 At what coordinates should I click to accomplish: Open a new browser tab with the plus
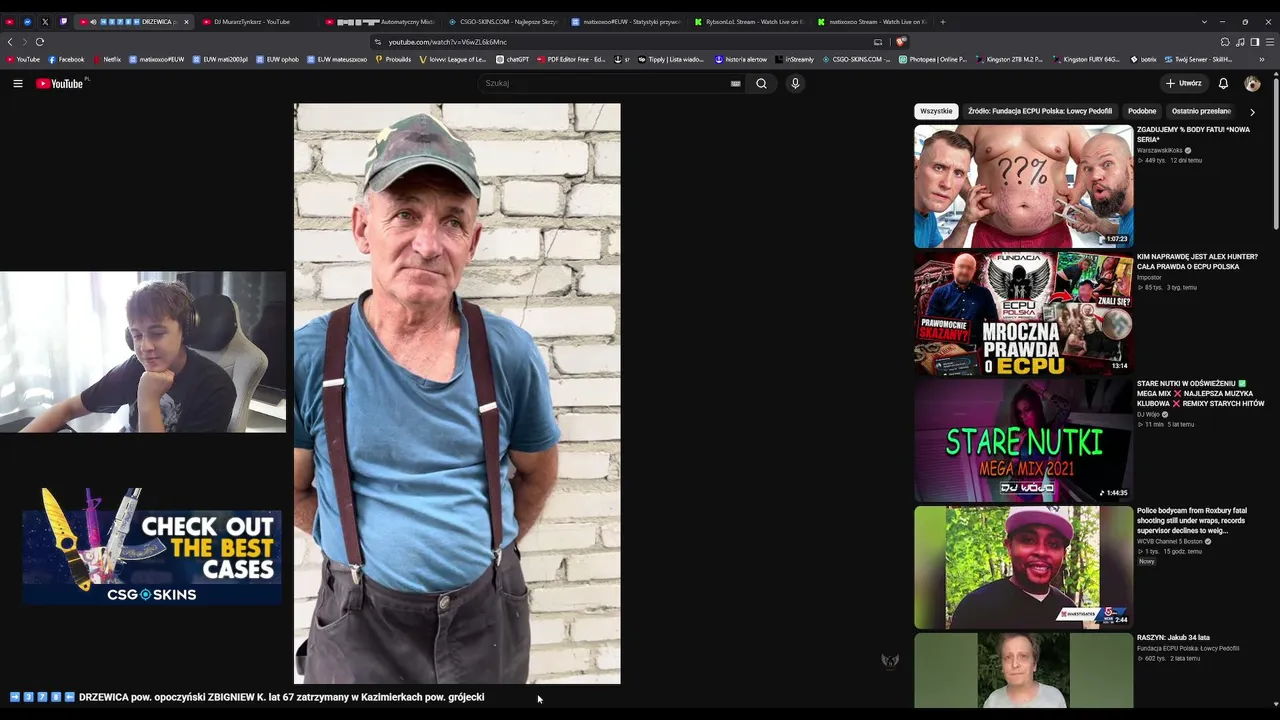[942, 22]
